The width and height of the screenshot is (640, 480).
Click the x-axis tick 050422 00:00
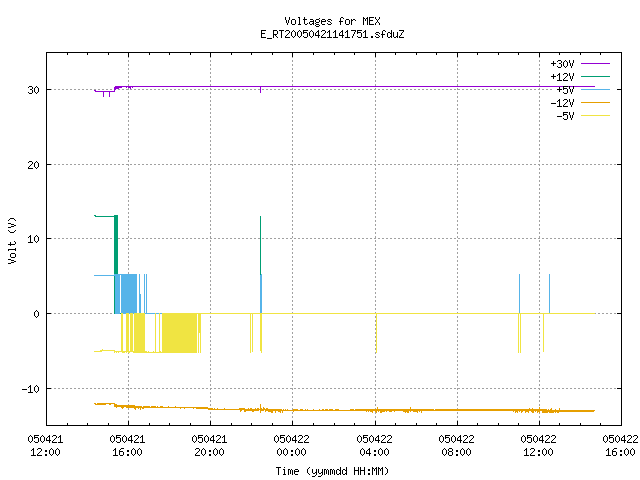pos(291,446)
